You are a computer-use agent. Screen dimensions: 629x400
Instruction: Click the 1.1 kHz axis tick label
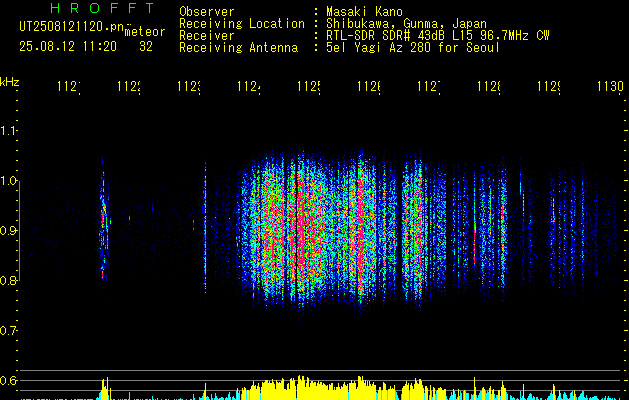click(x=8, y=131)
